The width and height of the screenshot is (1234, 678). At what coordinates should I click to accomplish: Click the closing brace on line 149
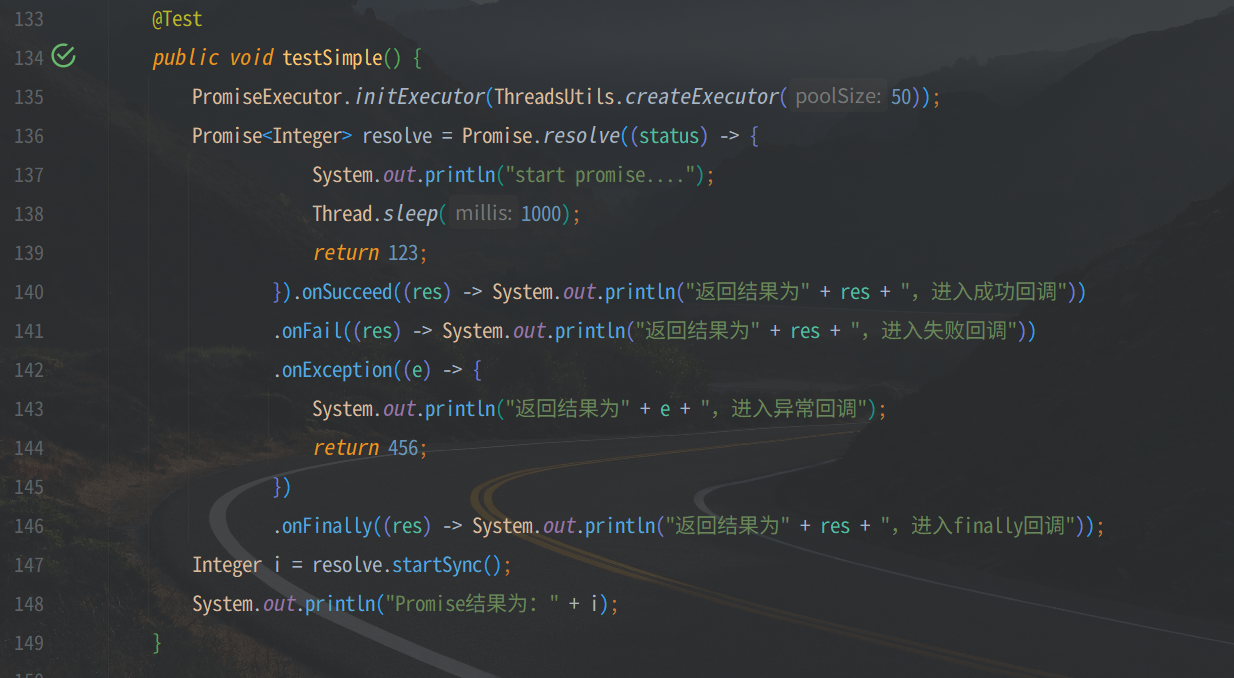[157, 643]
